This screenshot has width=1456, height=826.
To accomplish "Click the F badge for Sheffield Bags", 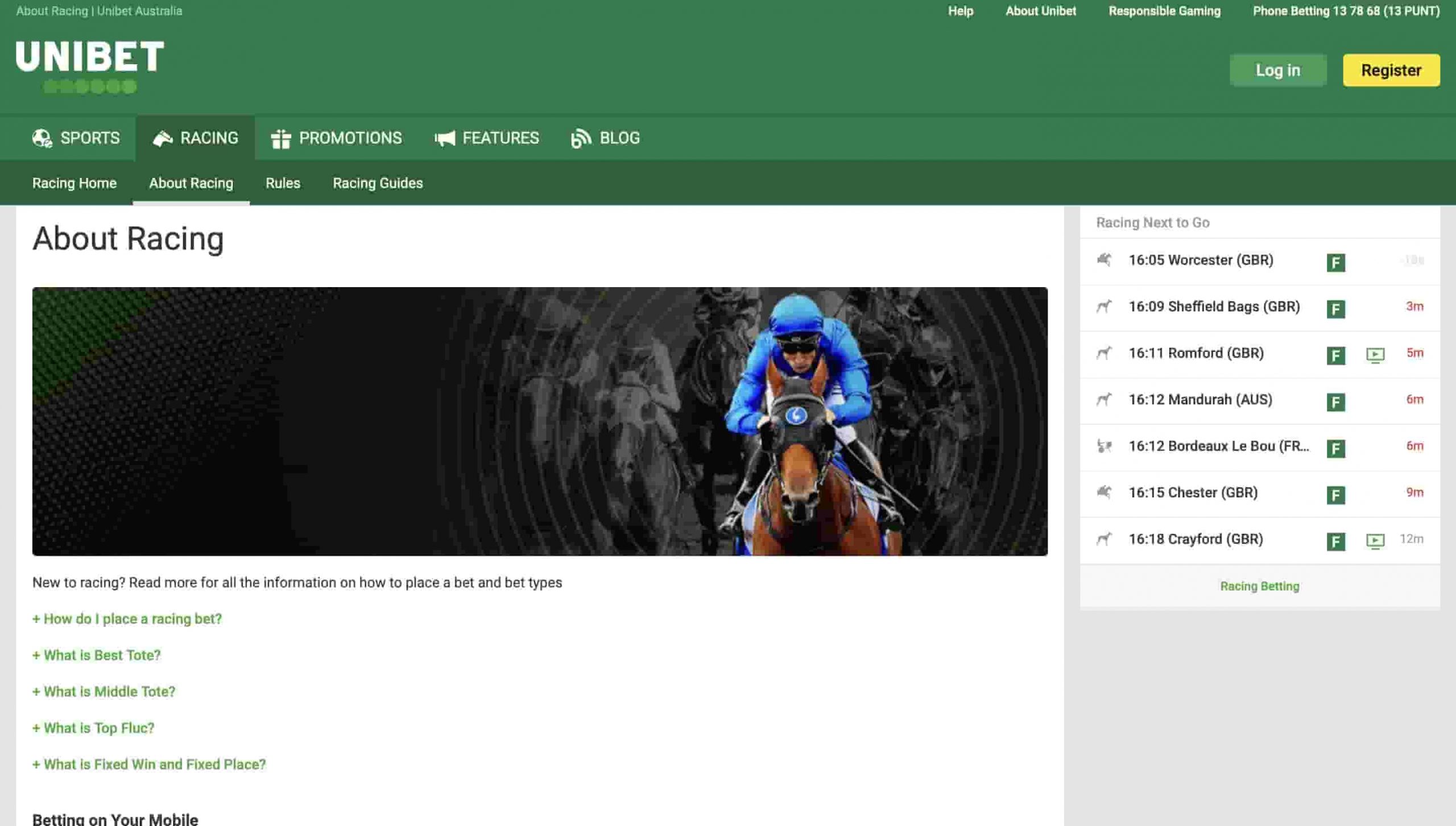I will pos(1336,309).
